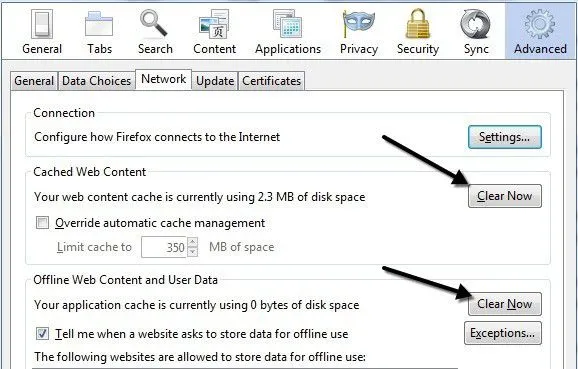Image resolution: width=578 pixels, height=369 pixels.
Task: Select the Advanced gear pane
Action: coord(540,31)
